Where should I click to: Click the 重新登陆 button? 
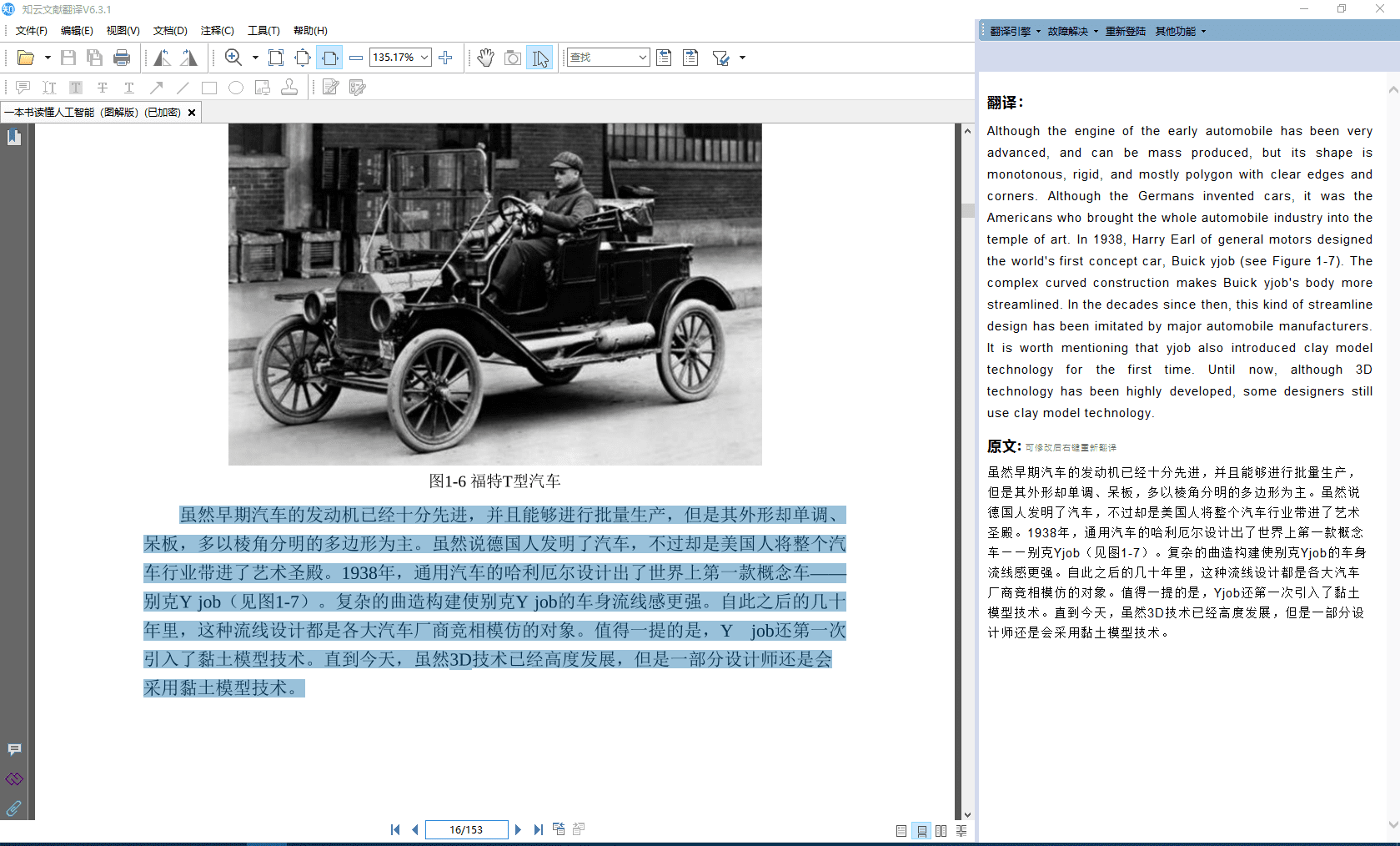[x=1125, y=32]
